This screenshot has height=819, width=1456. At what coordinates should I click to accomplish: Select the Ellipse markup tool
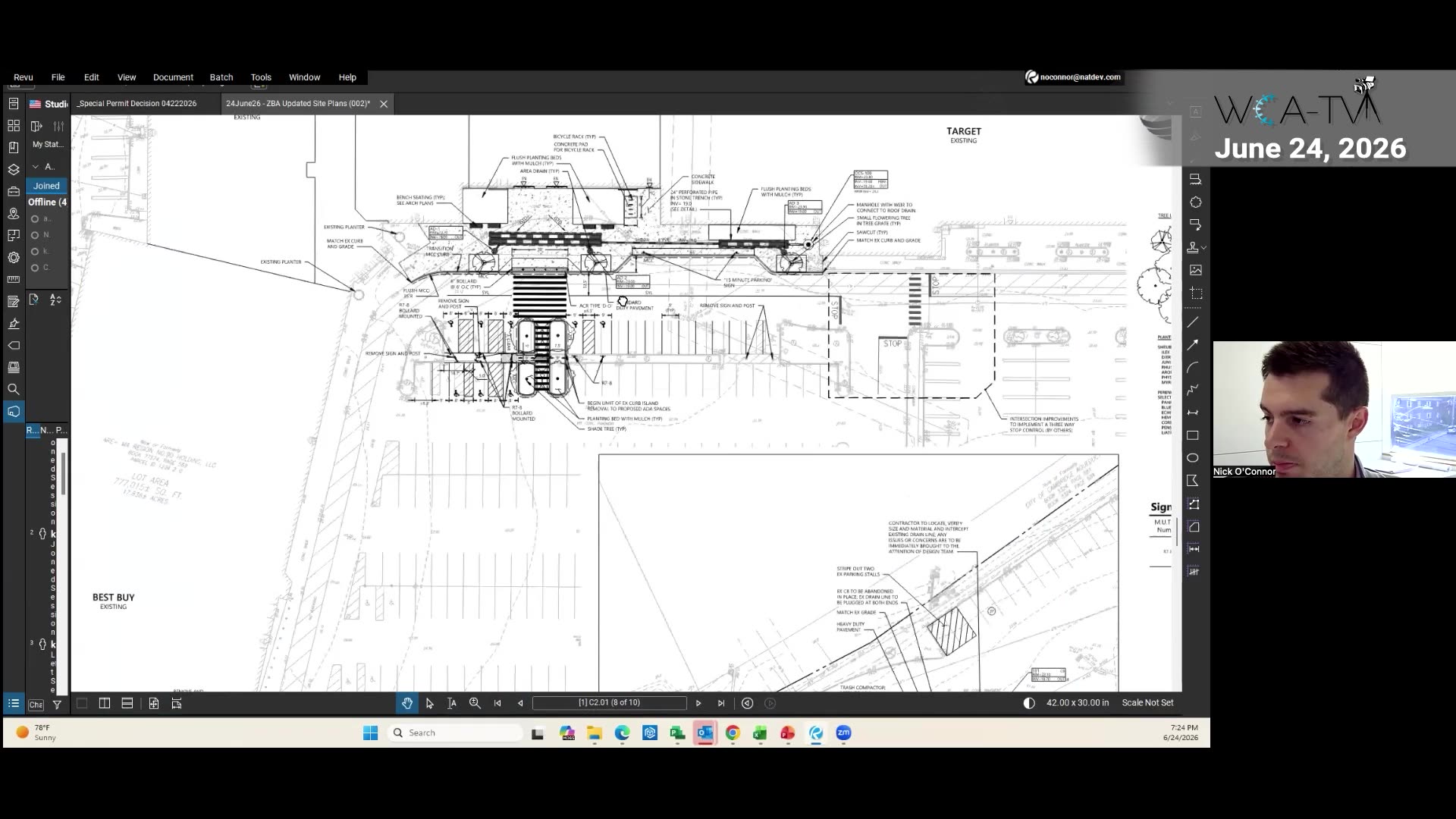(1193, 458)
